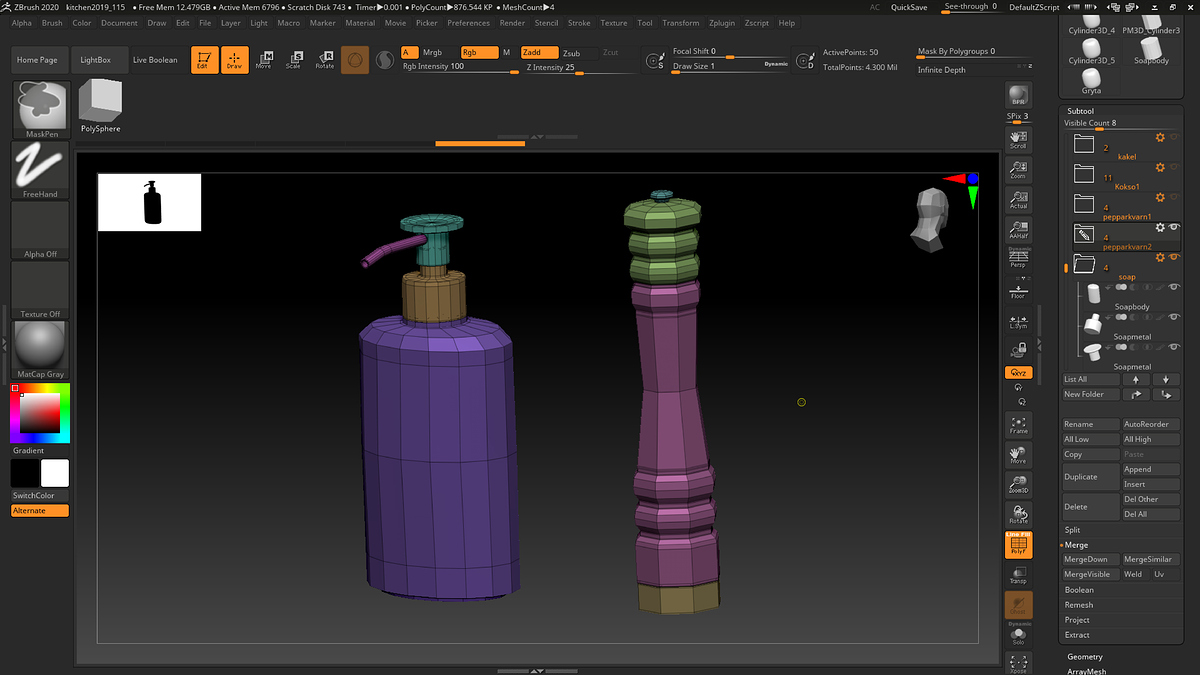1200x675 pixels.
Task: Expand the pepparkvarn1 subtool folder
Action: [1084, 203]
